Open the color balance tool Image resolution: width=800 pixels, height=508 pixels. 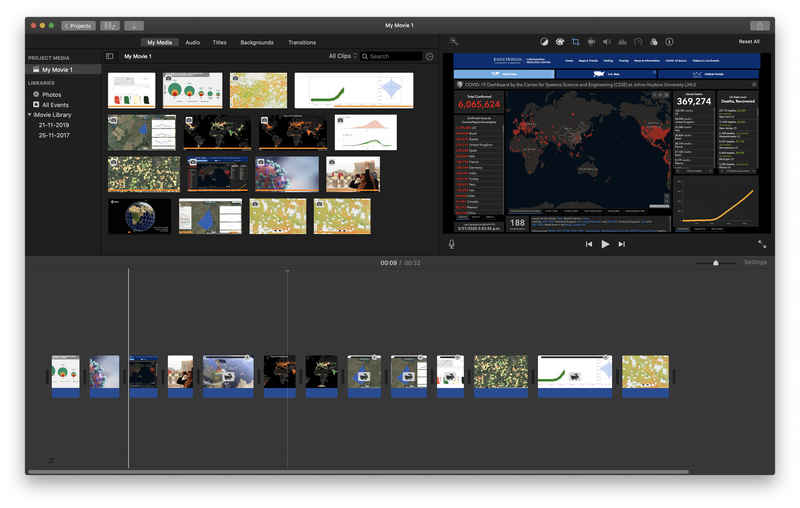(544, 42)
